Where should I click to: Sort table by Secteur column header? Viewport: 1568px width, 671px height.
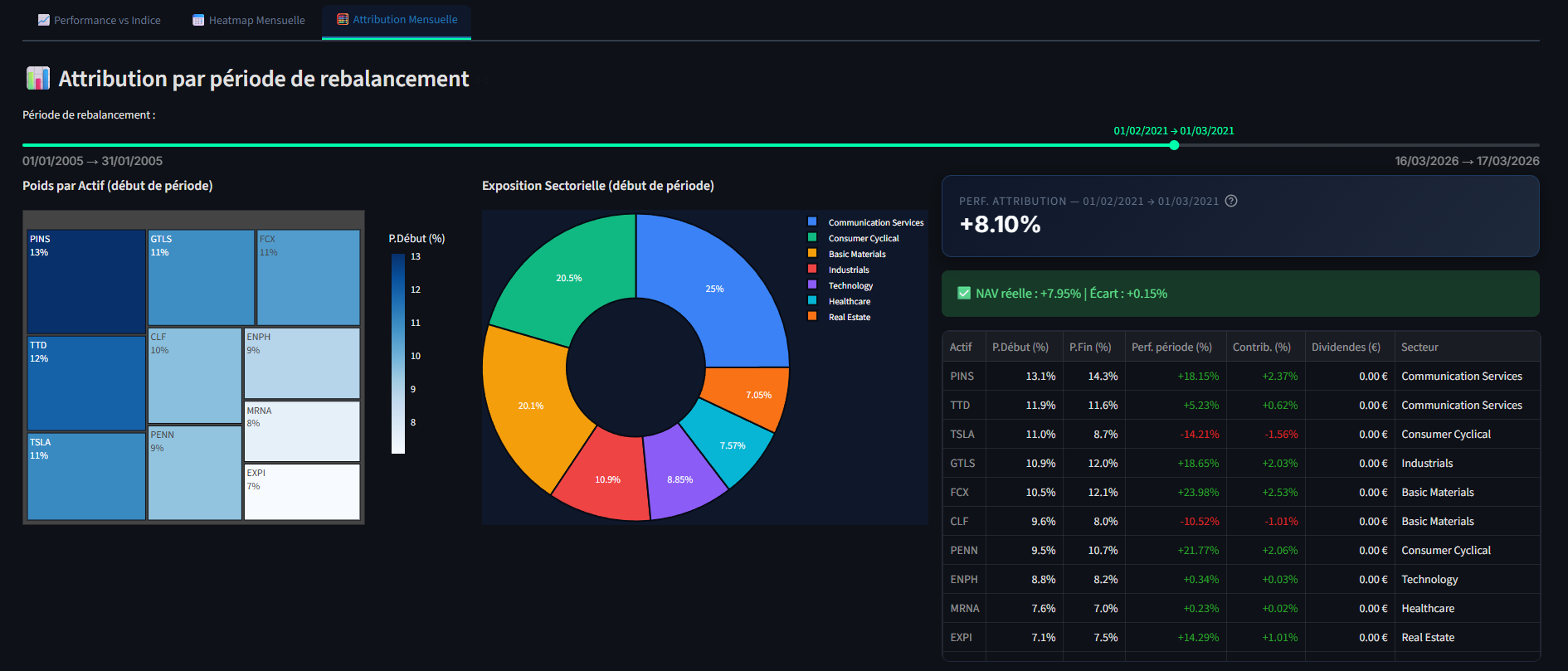pos(1419,347)
